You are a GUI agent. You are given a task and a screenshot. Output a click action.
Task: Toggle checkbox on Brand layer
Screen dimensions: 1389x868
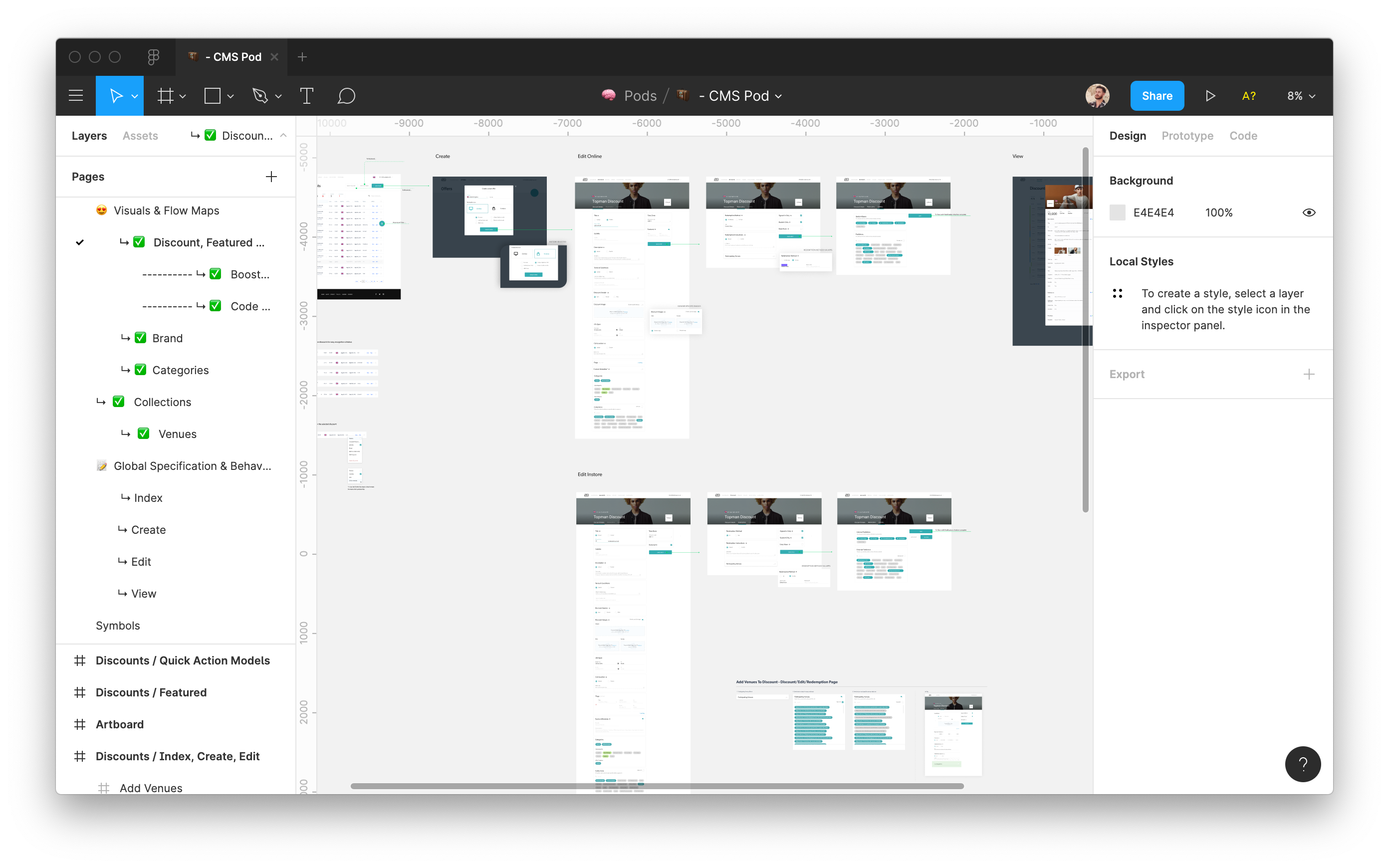[x=141, y=337]
